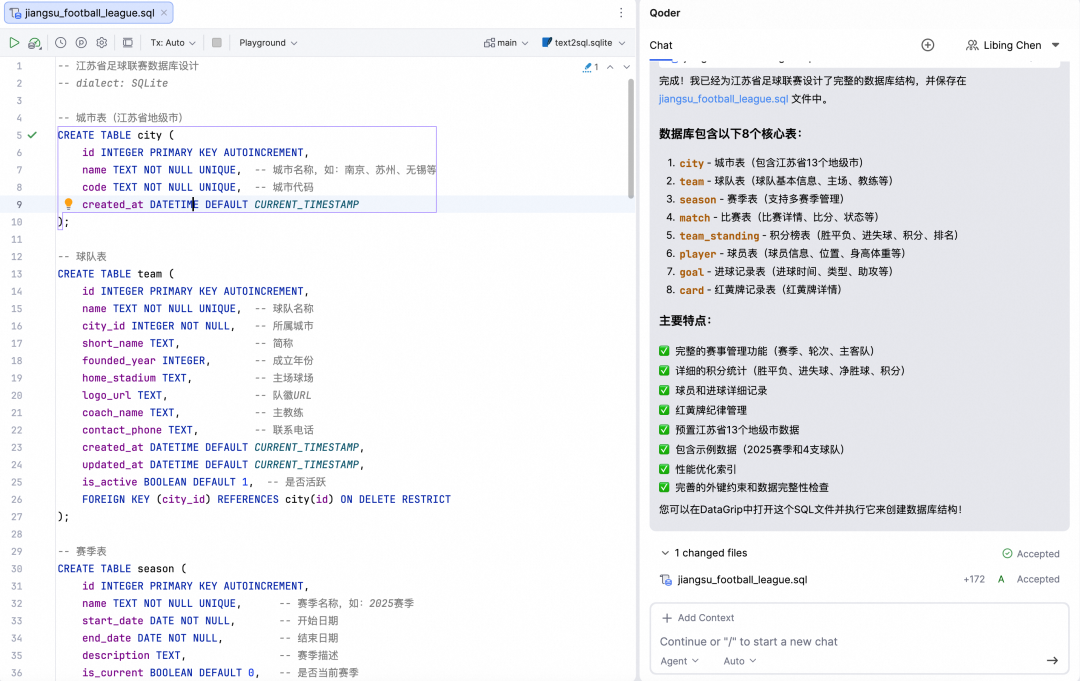Open the Playground mode dropdown
Viewport: 1080px width, 681px height.
click(268, 43)
